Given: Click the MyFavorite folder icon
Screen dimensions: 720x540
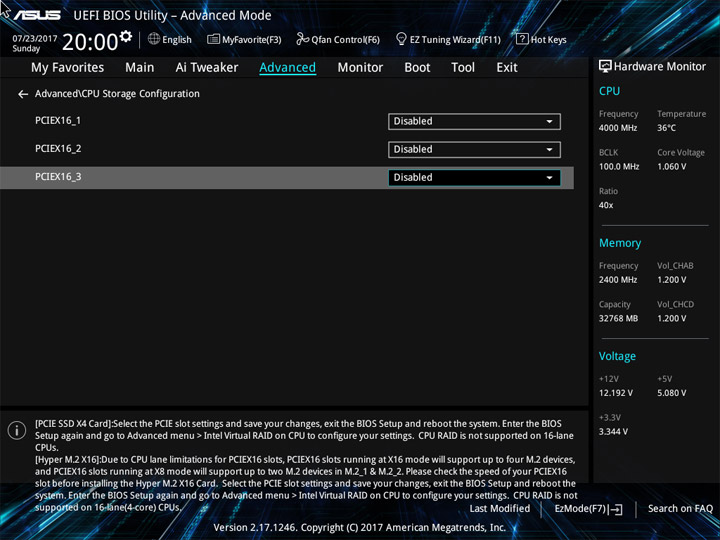Looking at the screenshot, I should pyautogui.click(x=214, y=39).
